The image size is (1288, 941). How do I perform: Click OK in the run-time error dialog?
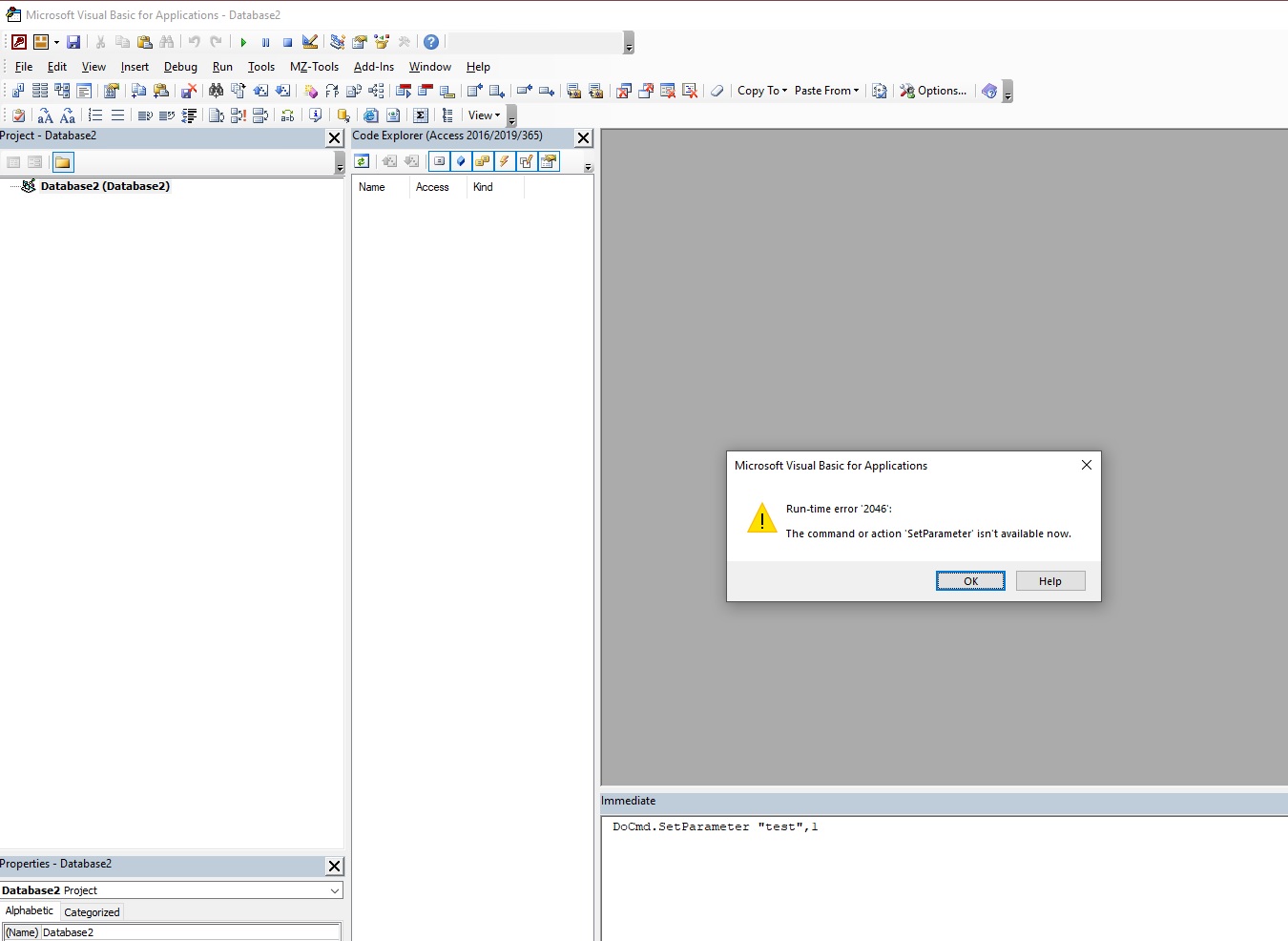pos(970,581)
